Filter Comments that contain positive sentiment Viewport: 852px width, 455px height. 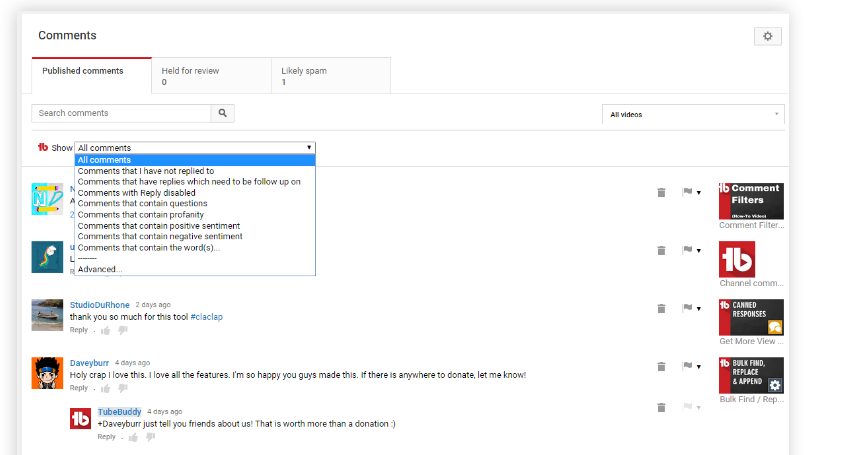click(195, 226)
